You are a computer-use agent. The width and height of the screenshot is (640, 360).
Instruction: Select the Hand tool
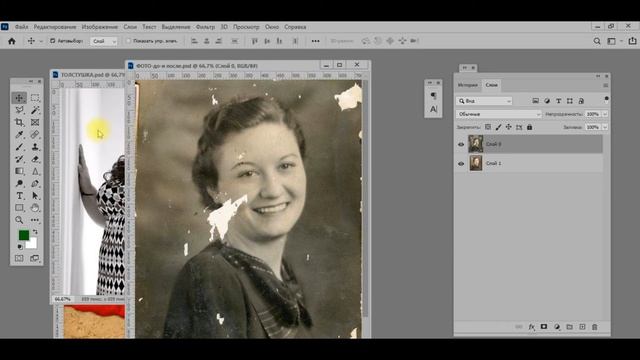[35, 208]
